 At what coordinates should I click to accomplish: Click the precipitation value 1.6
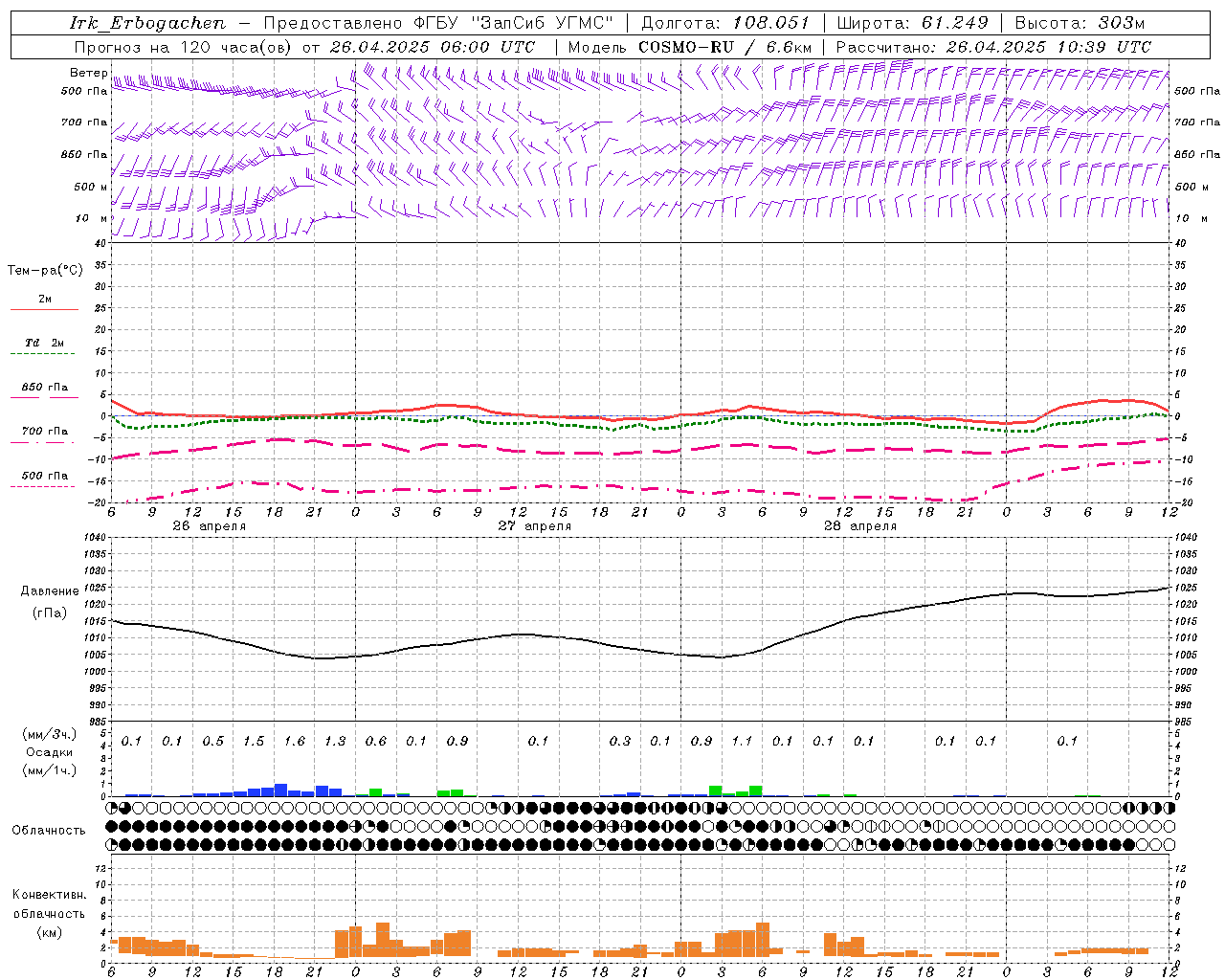(x=295, y=742)
